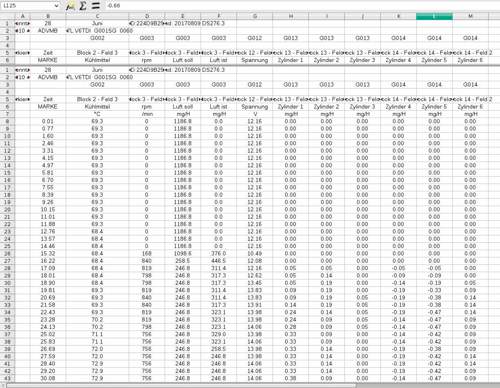
Task: Select the column G header
Action: (x=255, y=16)
